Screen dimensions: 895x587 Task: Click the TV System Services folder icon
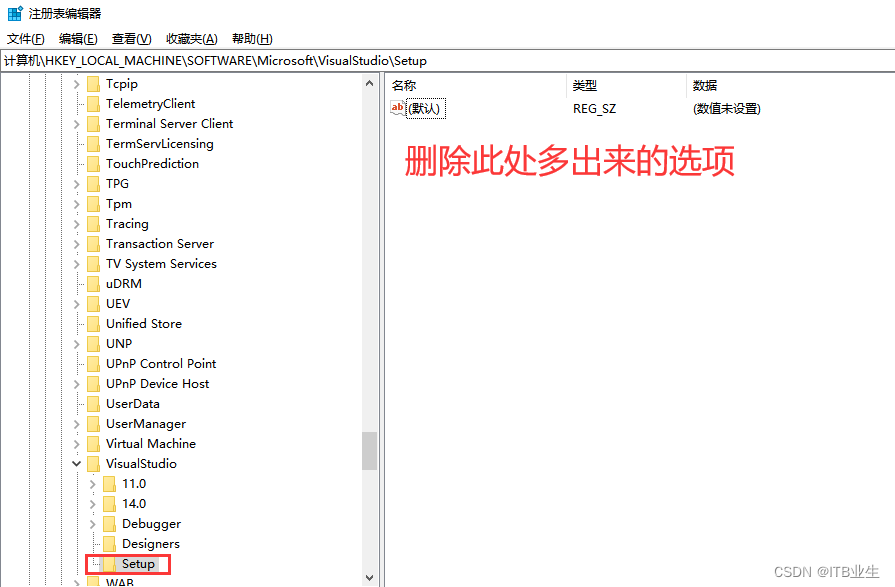(93, 264)
